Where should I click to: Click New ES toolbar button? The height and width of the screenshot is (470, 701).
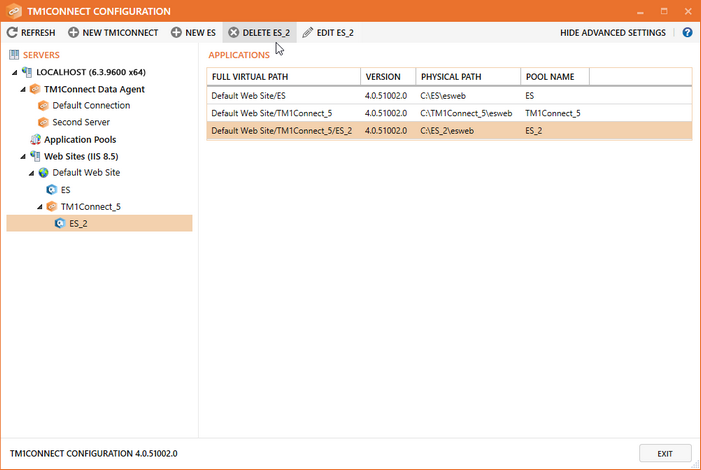193,33
